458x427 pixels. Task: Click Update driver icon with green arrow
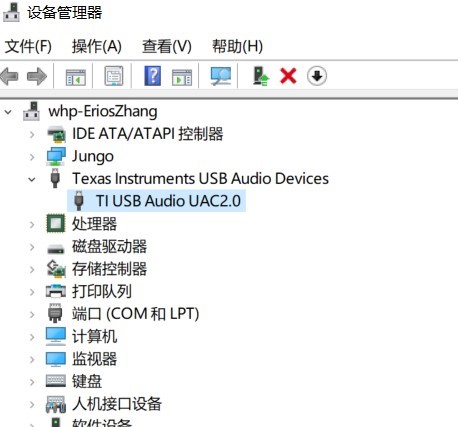[261, 76]
